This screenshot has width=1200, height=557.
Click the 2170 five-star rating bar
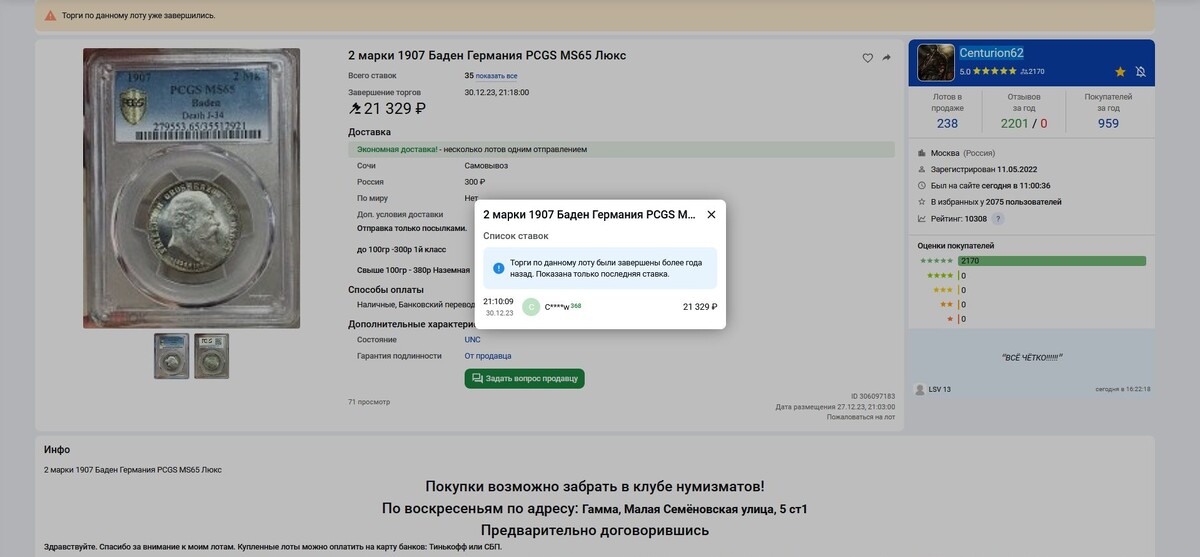pos(1052,261)
